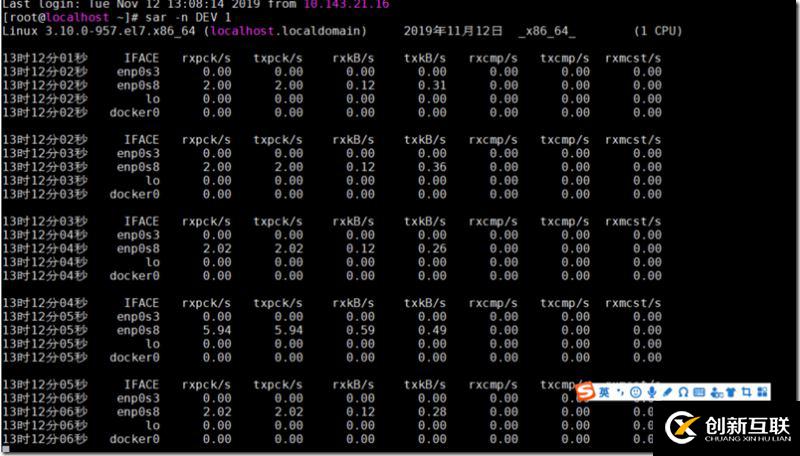Click the '(1 CPU)' text
This screenshot has width=800, height=456.
click(658, 31)
